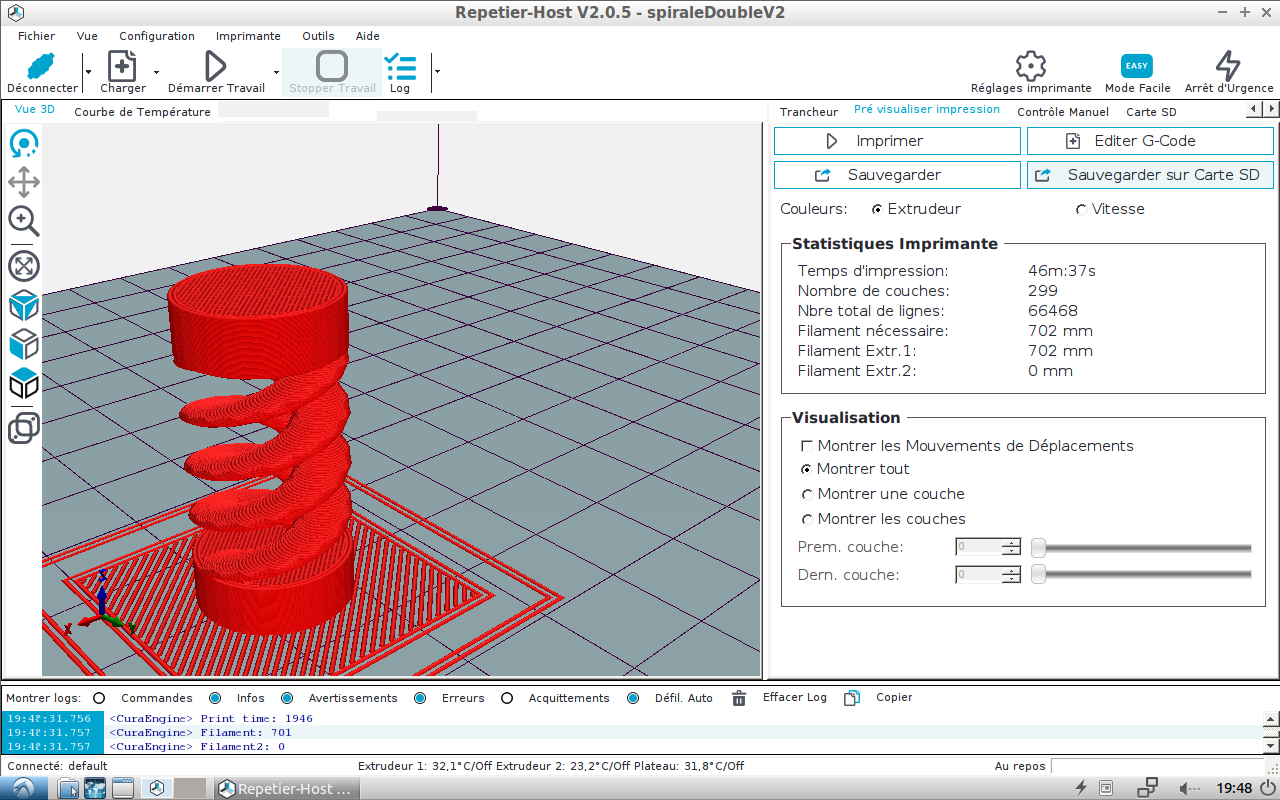Switch to Courbe de Température tab
The image size is (1280, 800).
point(142,112)
